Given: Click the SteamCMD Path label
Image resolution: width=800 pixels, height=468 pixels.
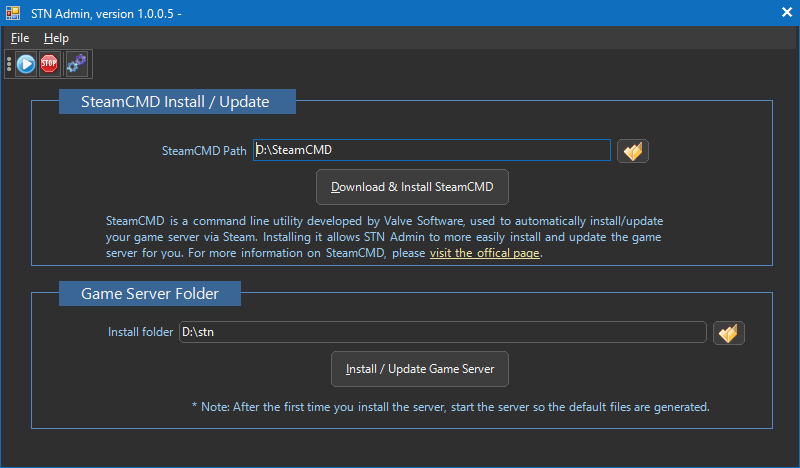Looking at the screenshot, I should [x=204, y=151].
